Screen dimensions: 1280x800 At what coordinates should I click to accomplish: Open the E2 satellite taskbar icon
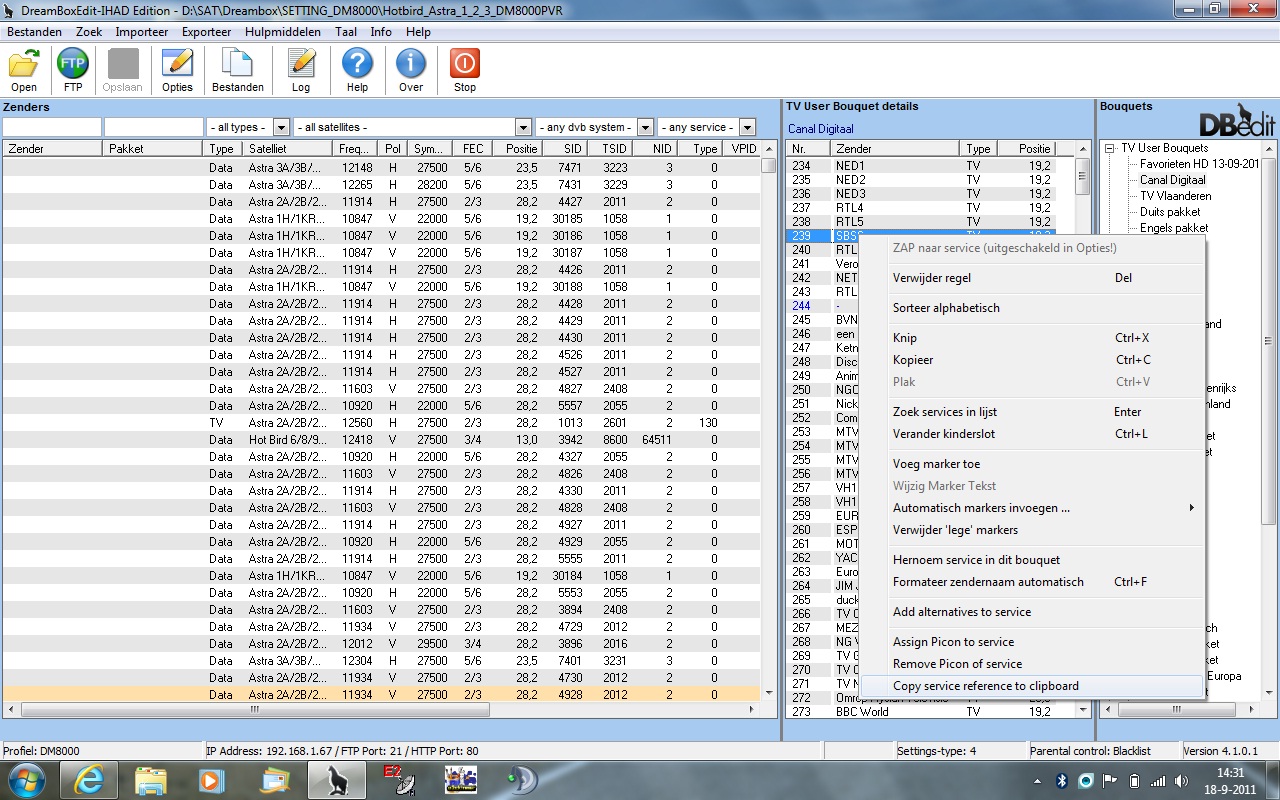pyautogui.click(x=398, y=780)
